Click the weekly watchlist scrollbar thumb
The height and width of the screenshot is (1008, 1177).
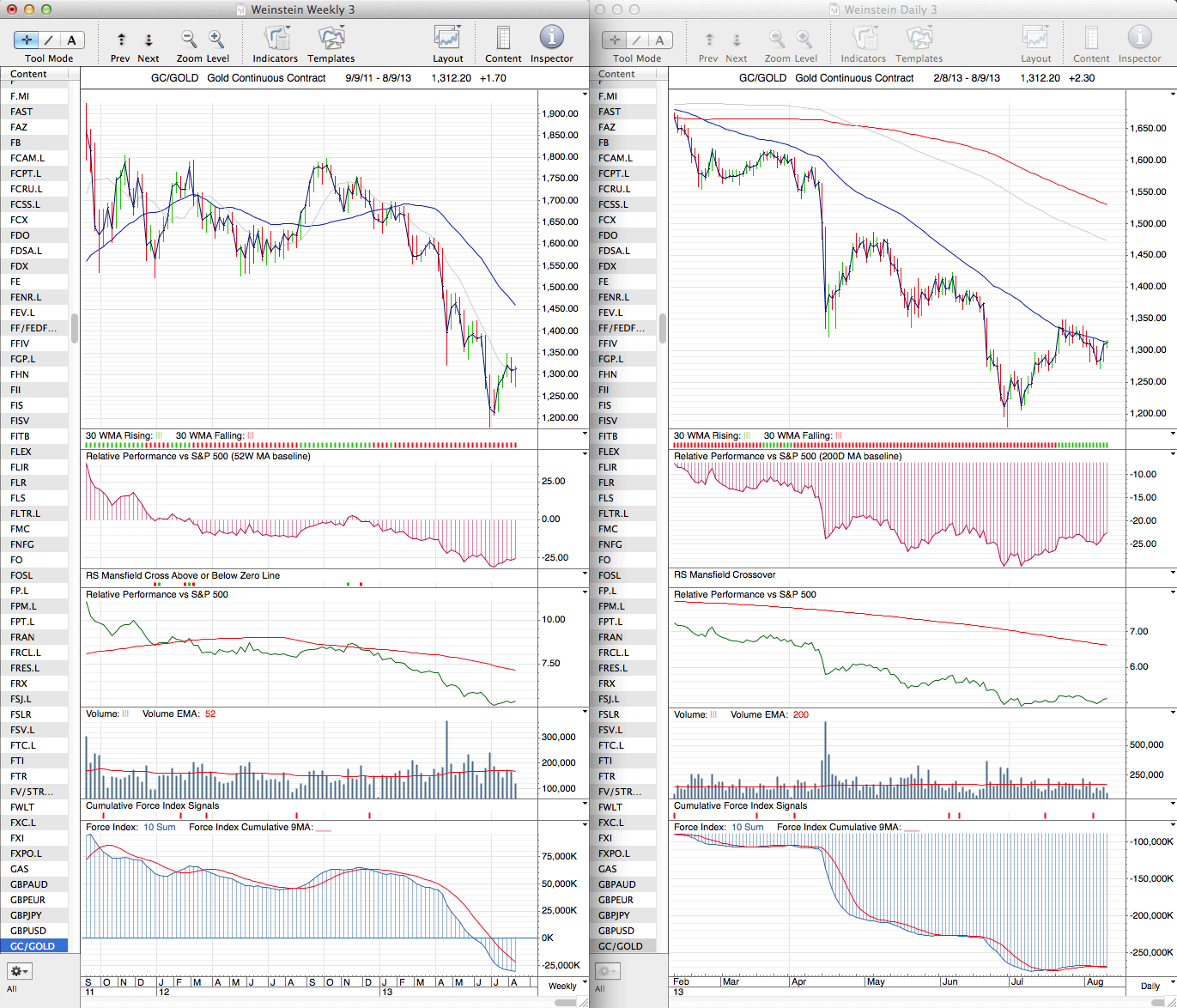(x=75, y=328)
